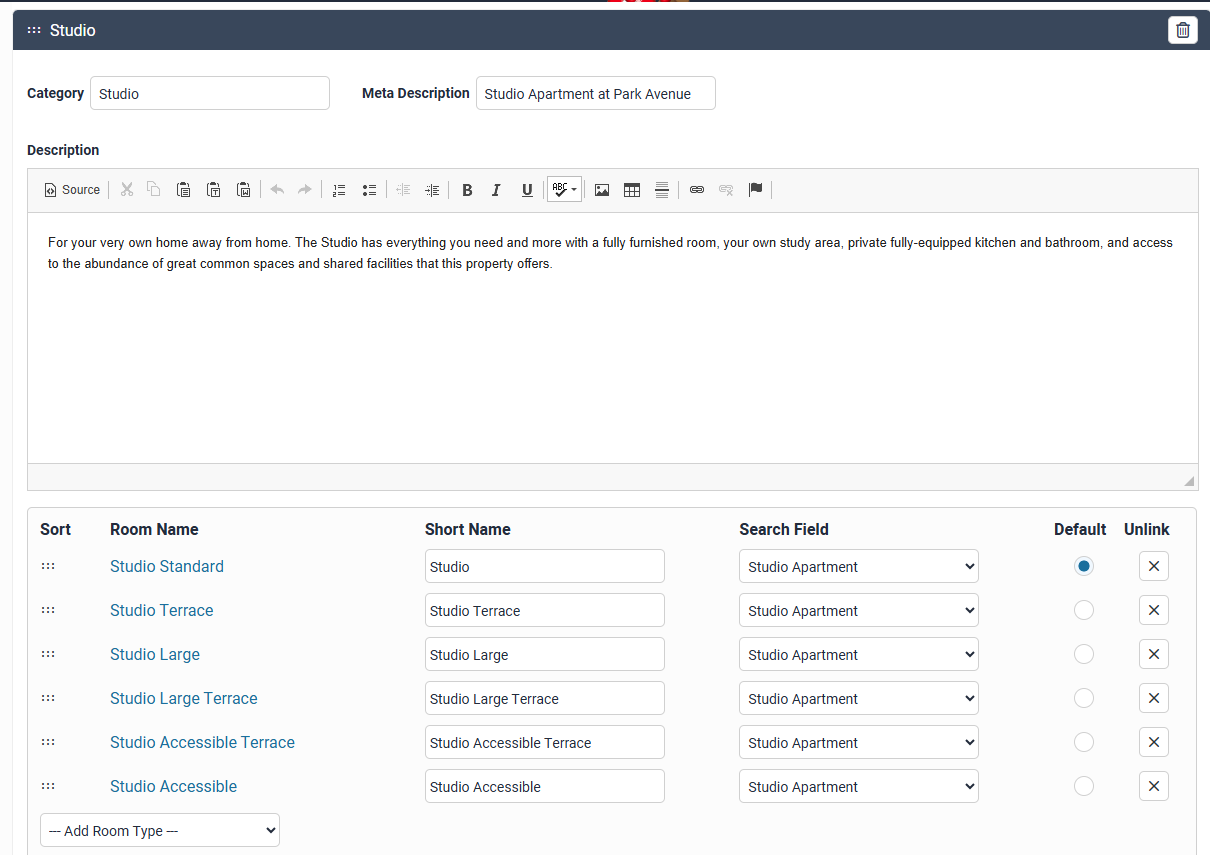Screen dimensions: 1210x855
Task: Unlink the Studio Terrace room
Action: point(1153,610)
